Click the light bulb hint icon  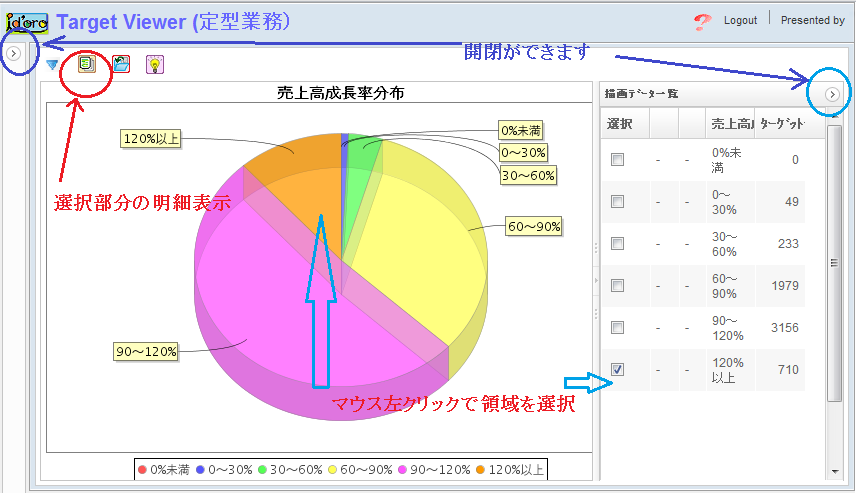click(x=155, y=65)
